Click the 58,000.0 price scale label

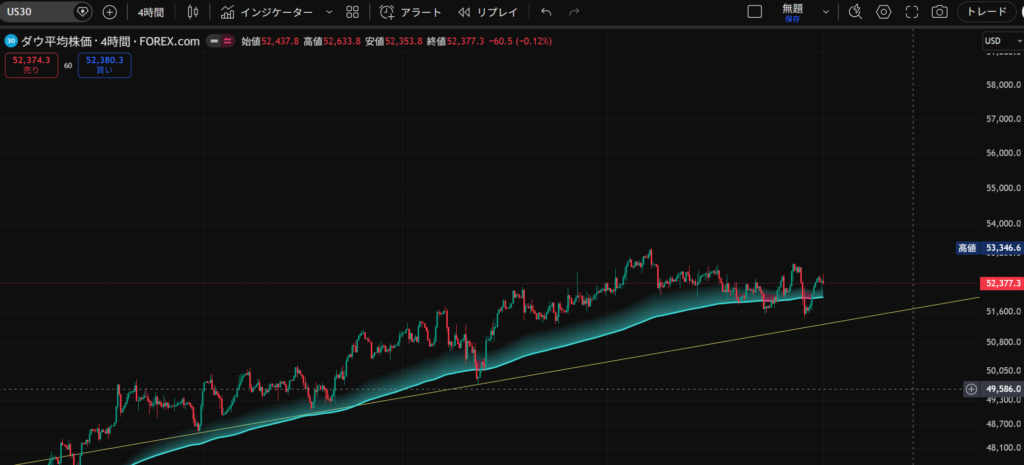(1003, 85)
